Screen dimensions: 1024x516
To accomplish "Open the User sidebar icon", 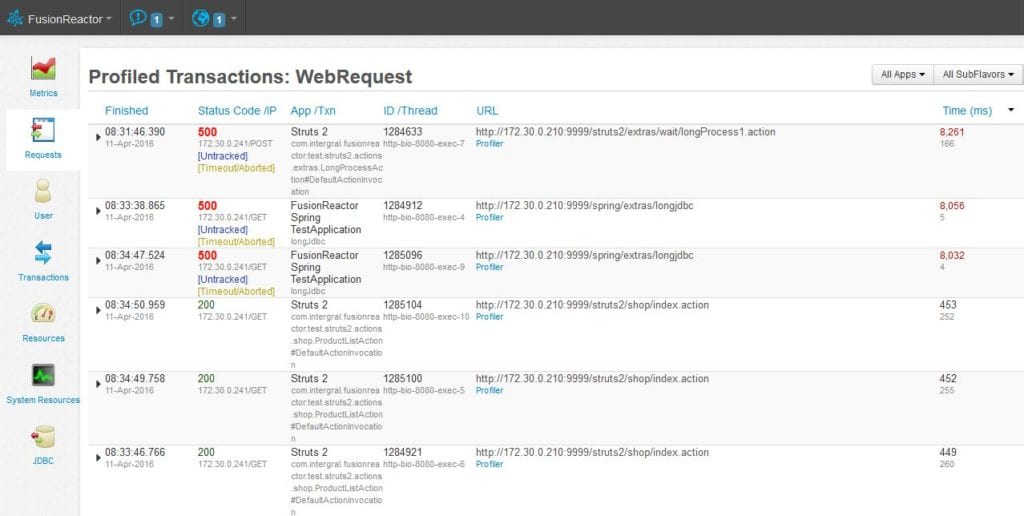I will 43,191.
